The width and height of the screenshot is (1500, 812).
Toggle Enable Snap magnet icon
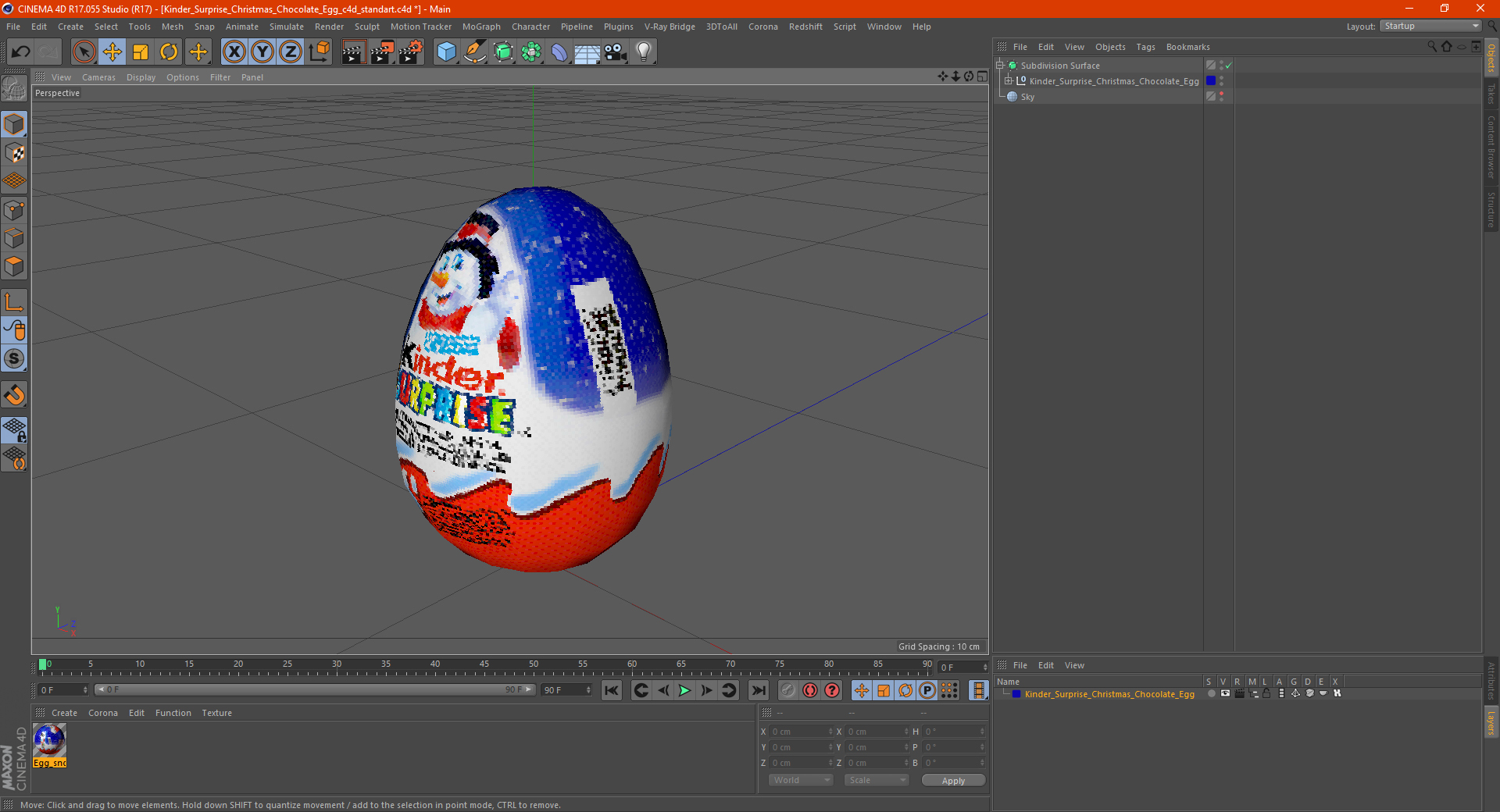(14, 395)
